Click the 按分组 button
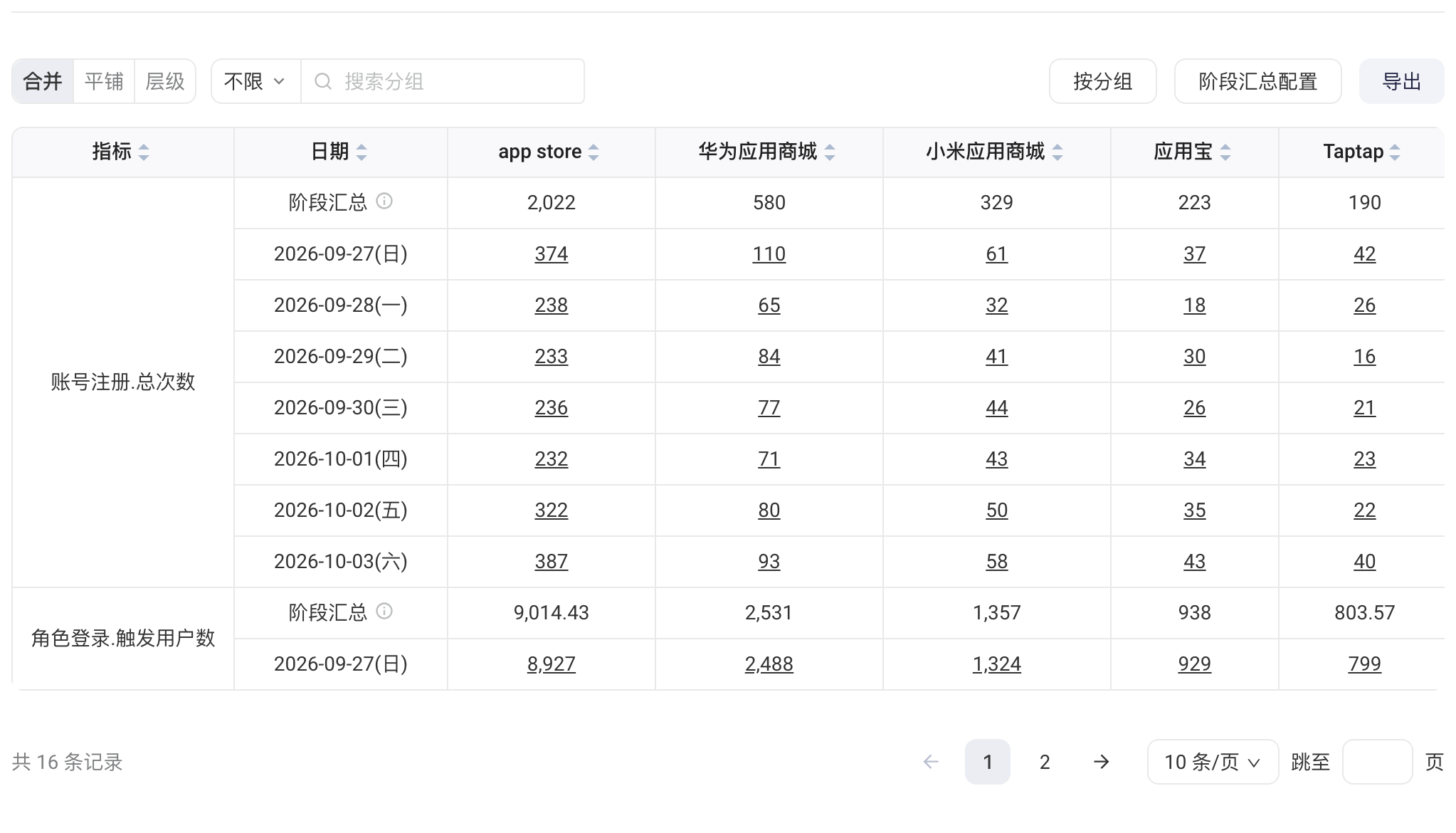 click(1102, 81)
